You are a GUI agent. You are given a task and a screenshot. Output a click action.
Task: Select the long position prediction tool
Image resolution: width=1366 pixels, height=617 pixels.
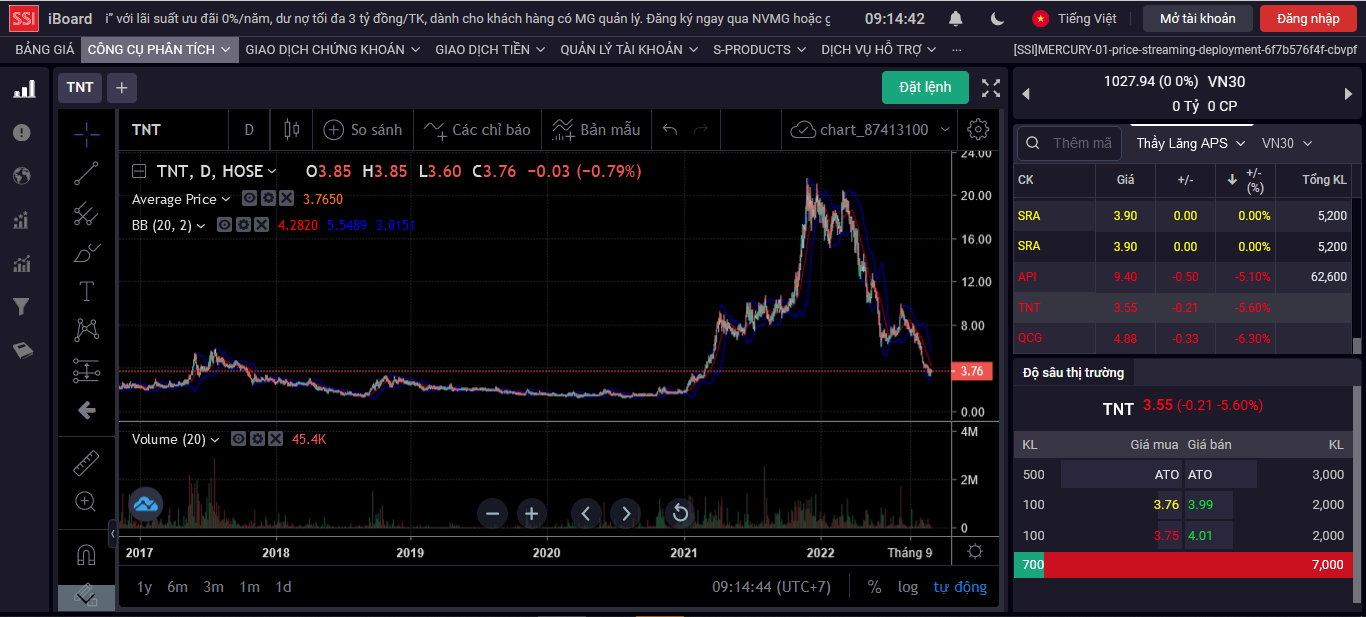[x=87, y=370]
